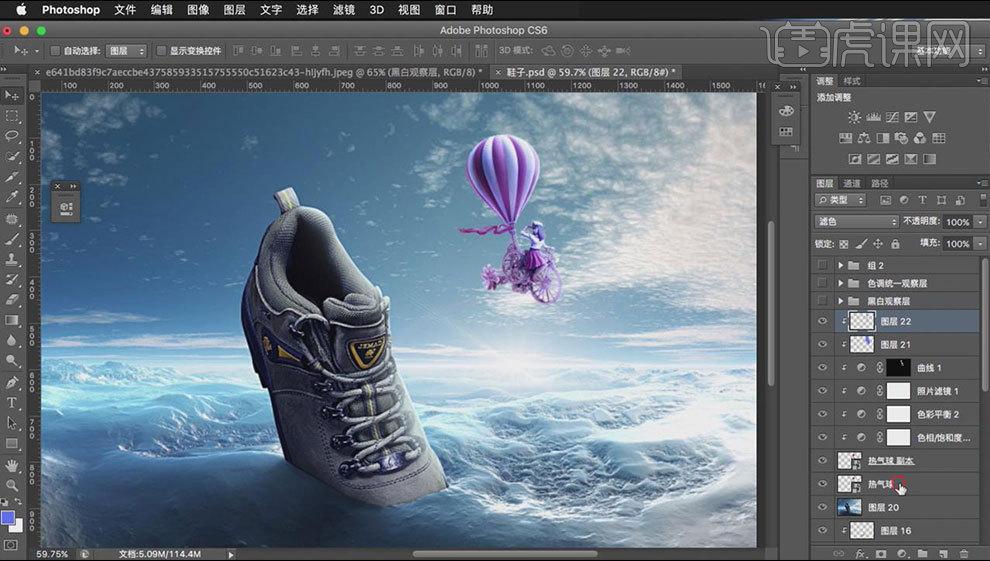Lock all with the padlock icon
Viewport: 990px width, 561px height.
[x=895, y=244]
